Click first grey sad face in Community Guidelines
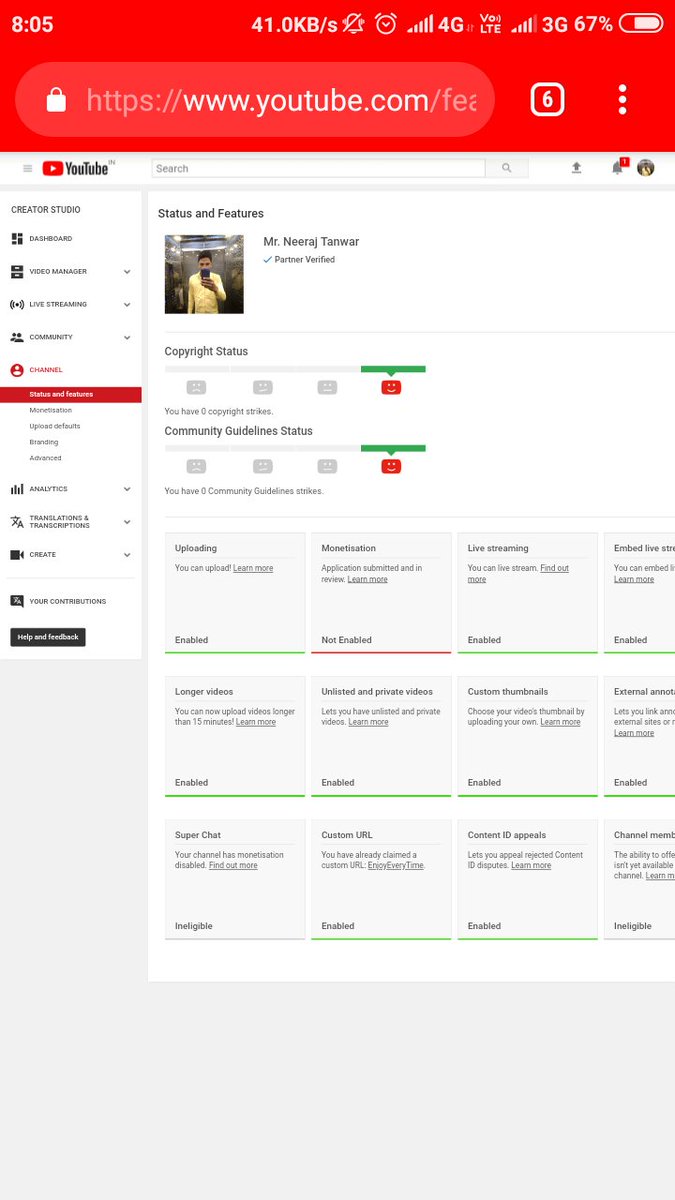The width and height of the screenshot is (675, 1200). coord(196,465)
